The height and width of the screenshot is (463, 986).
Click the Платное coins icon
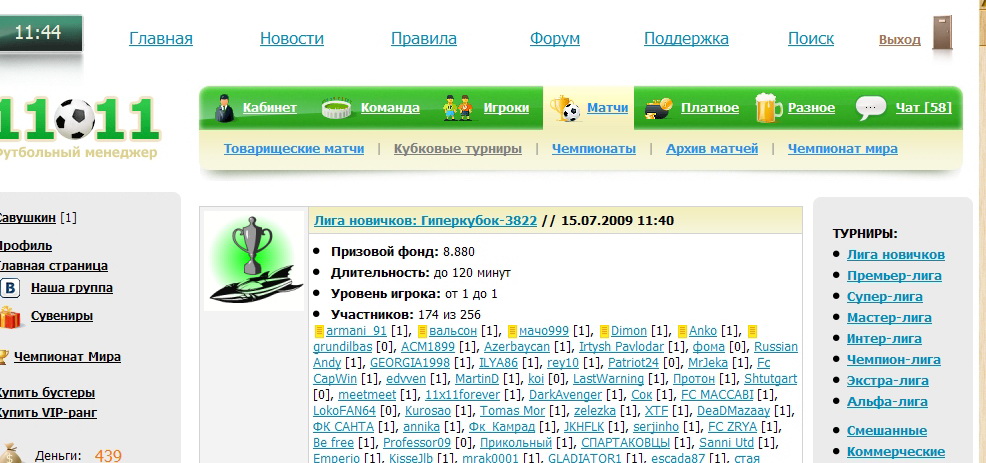pyautogui.click(x=657, y=108)
